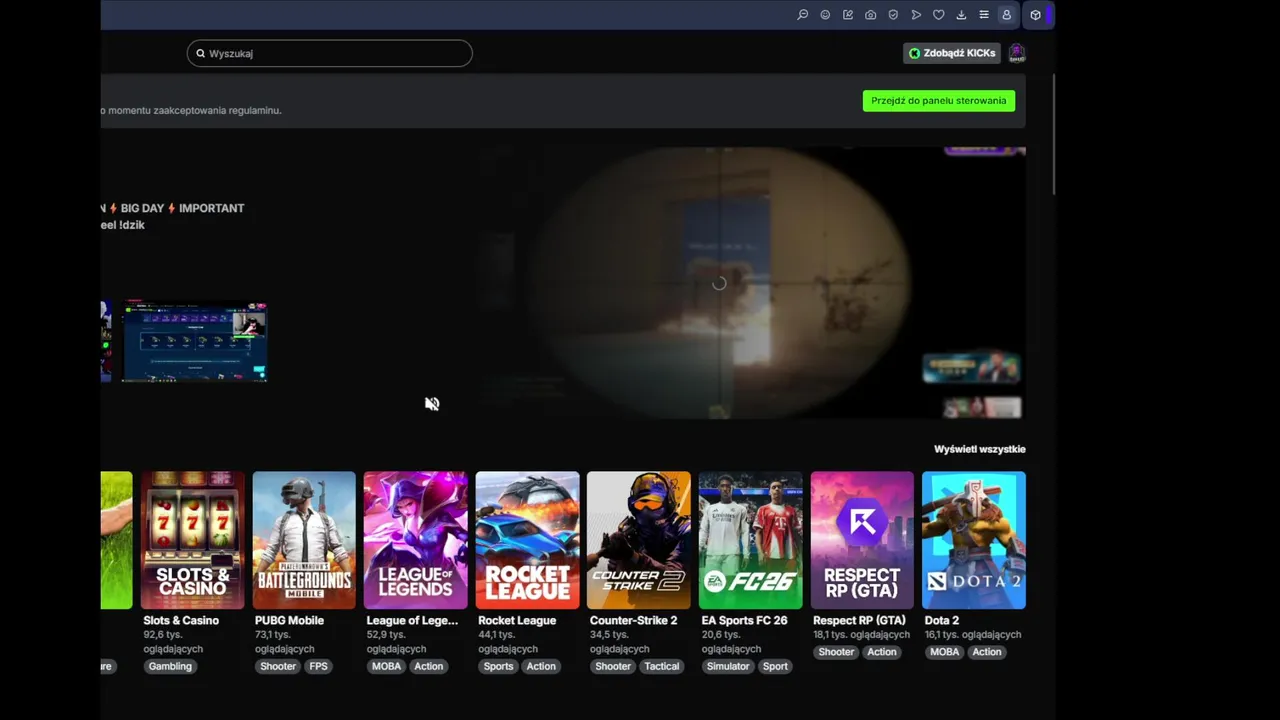
Task: Select the Gambling tag under Slots & Casino
Action: tap(170, 666)
